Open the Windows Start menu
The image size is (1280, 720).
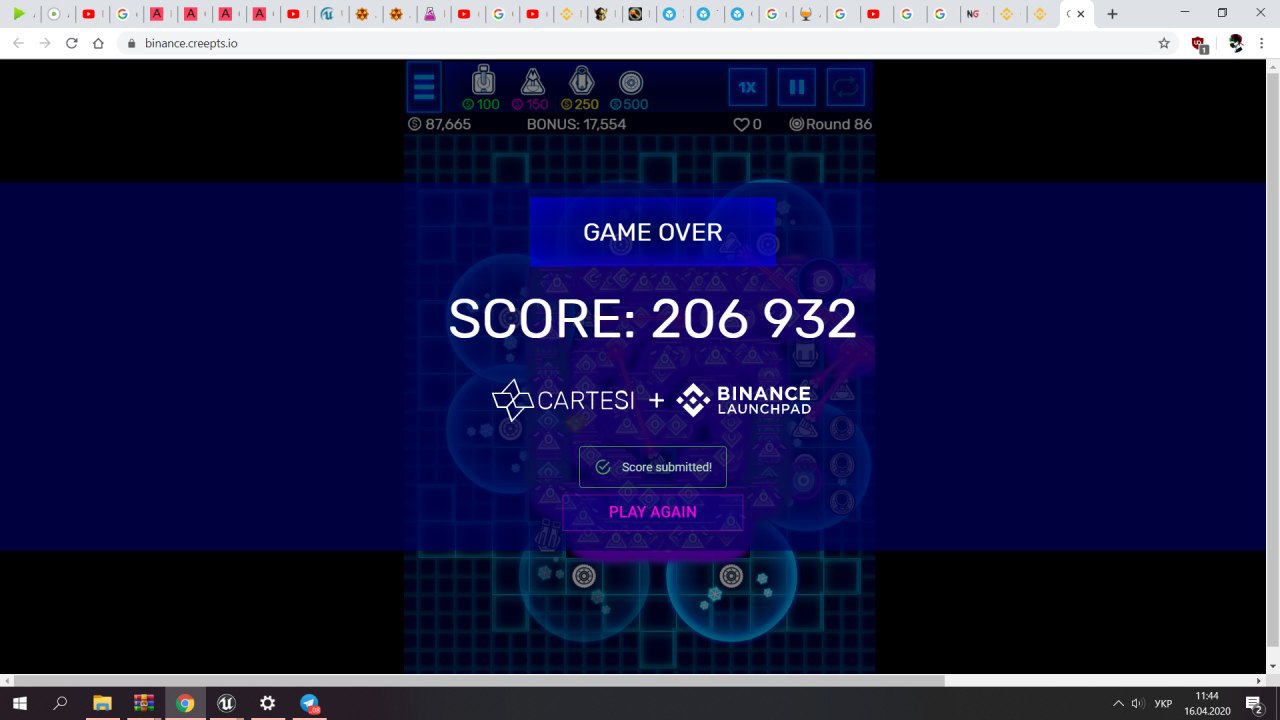click(19, 703)
